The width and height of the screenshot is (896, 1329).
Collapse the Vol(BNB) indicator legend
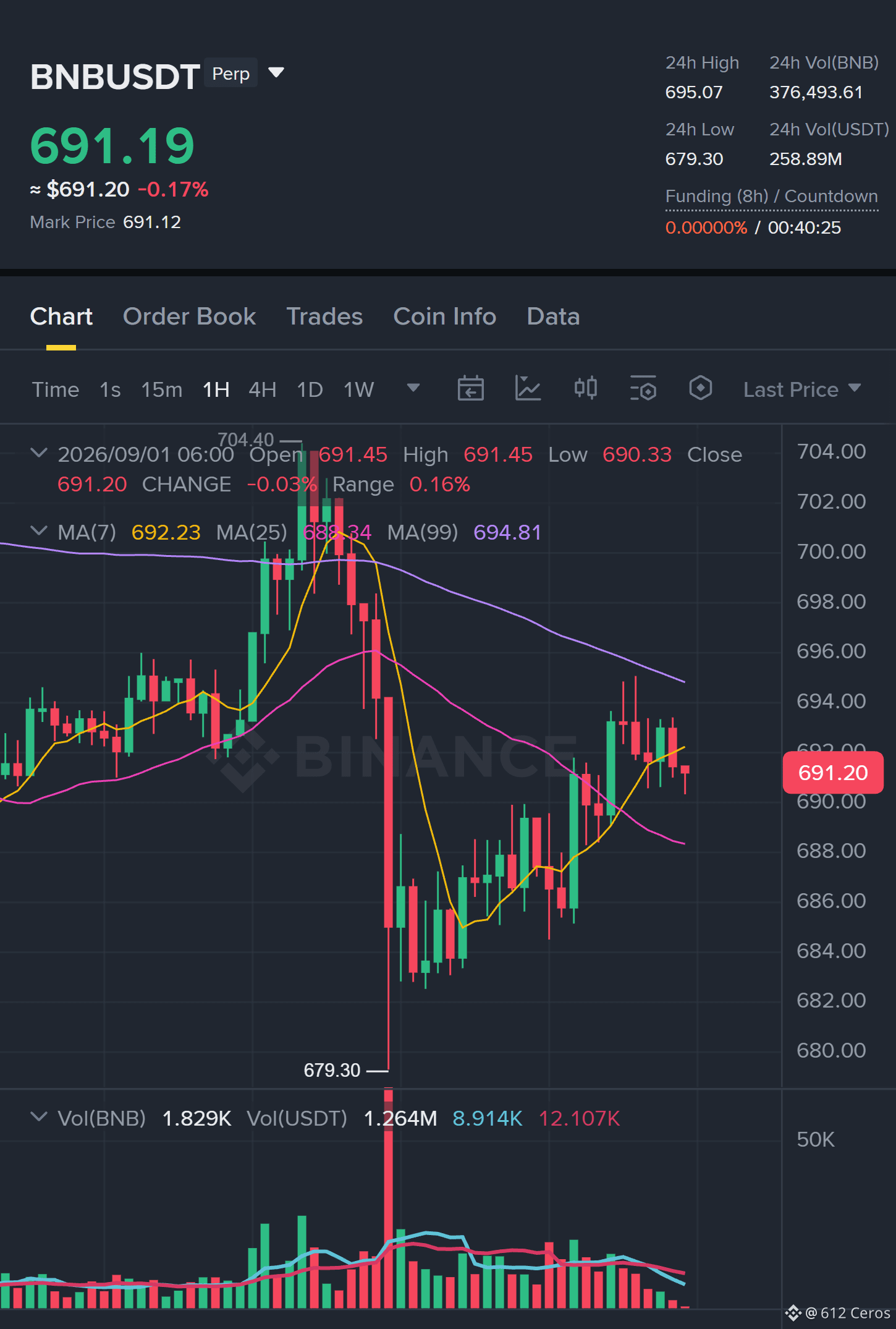[x=39, y=1117]
